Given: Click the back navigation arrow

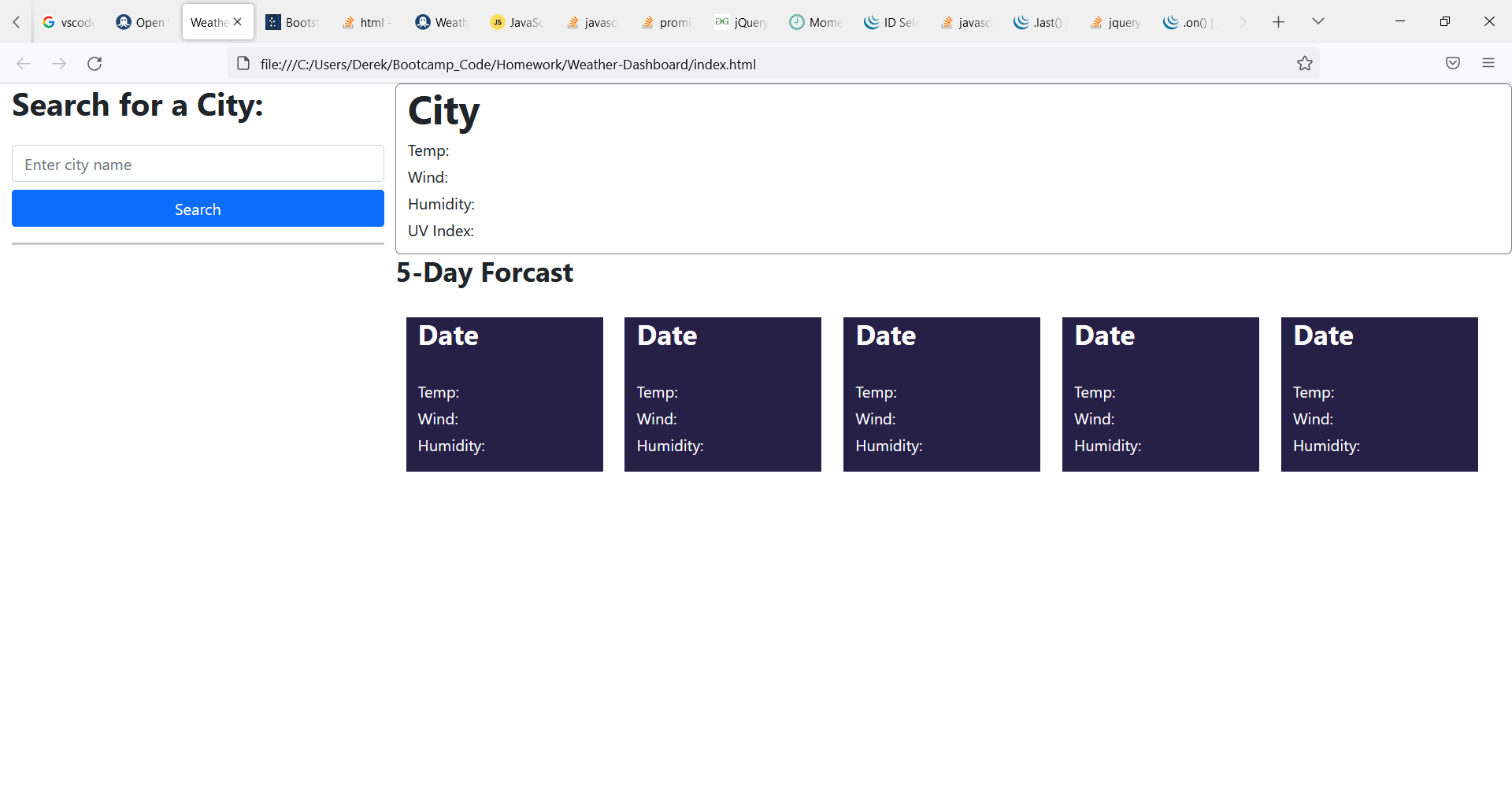Looking at the screenshot, I should pyautogui.click(x=24, y=64).
